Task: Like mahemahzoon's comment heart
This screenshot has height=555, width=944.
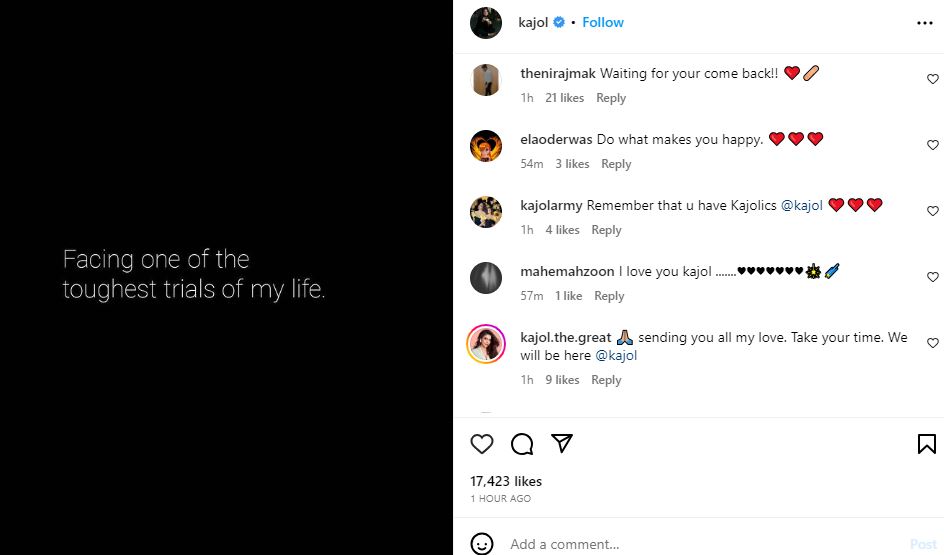Action: point(933,277)
